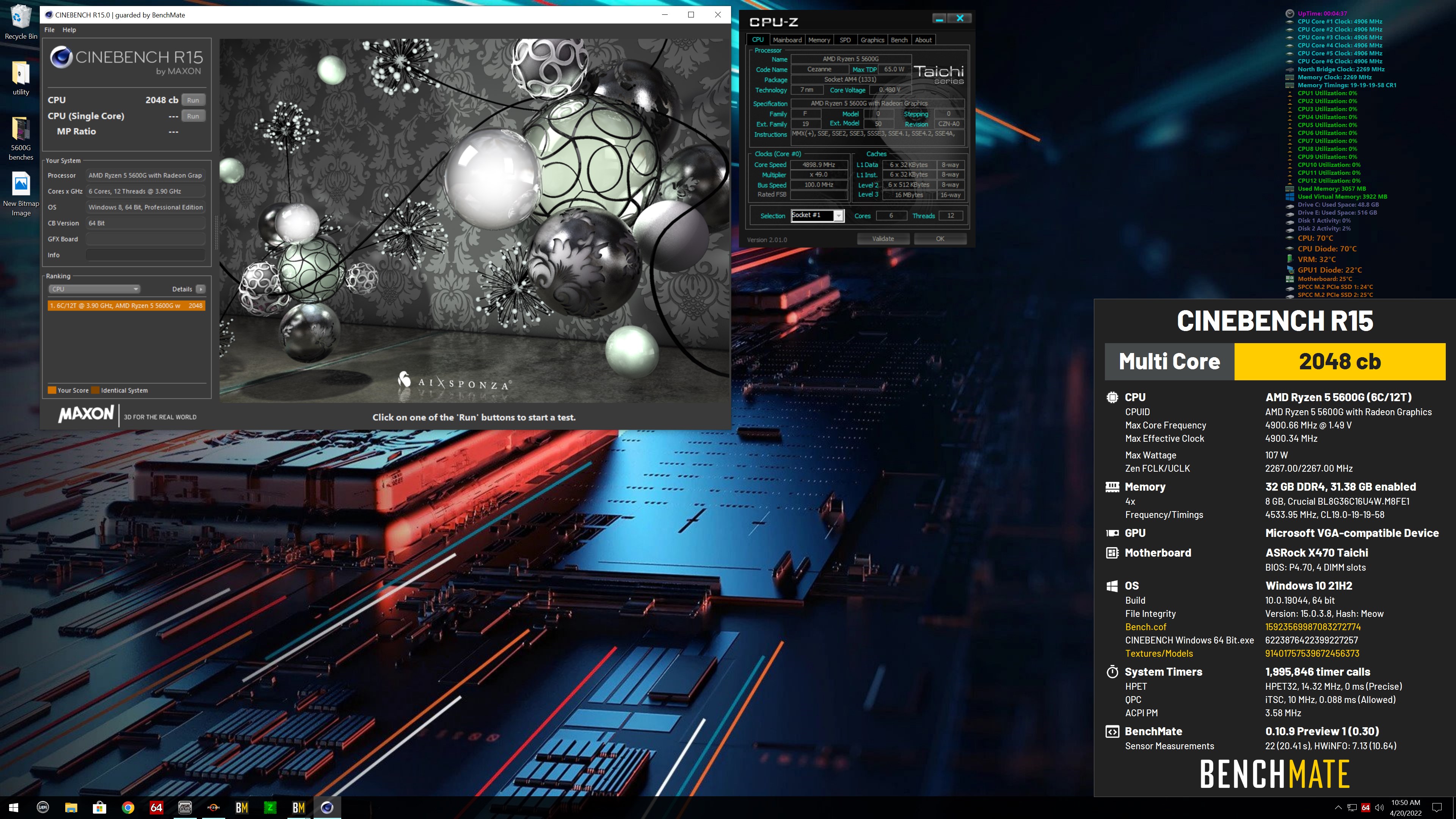1456x819 pixels.
Task: Click the UEFI taskbar icon
Action: click(x=42, y=807)
